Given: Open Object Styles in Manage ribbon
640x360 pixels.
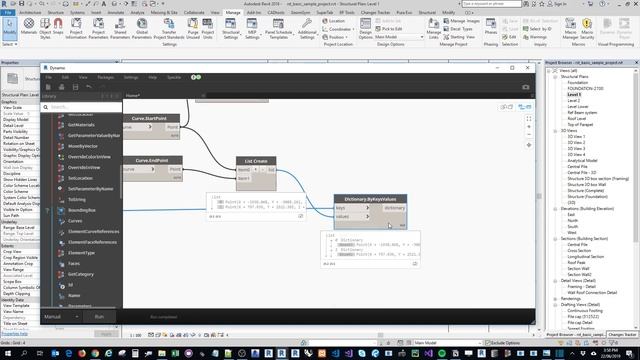Looking at the screenshot, I should [x=45, y=29].
